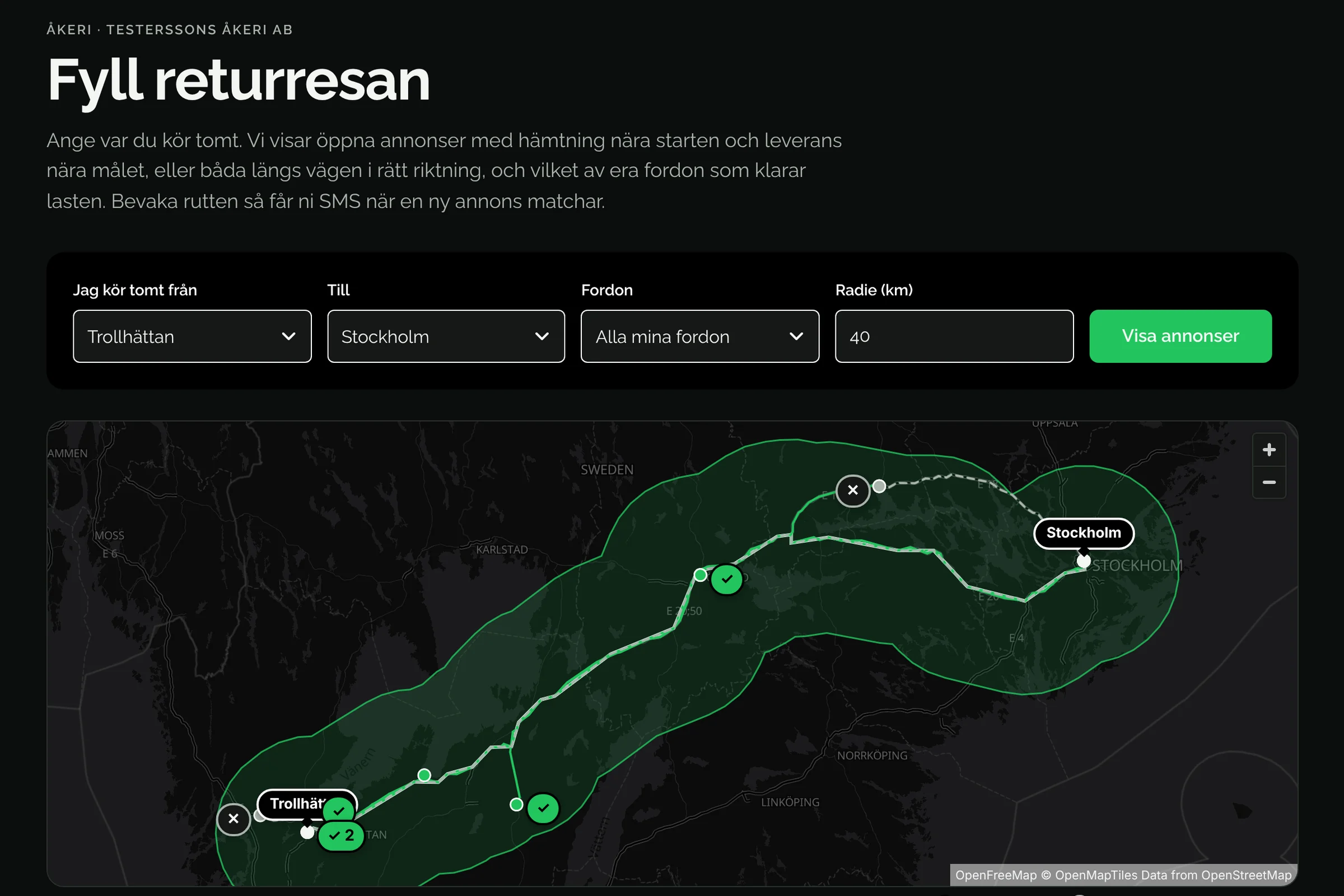Image resolution: width=1344 pixels, height=896 pixels.
Task: Open the OpenStreetMap attribution link
Action: [x=1247, y=875]
